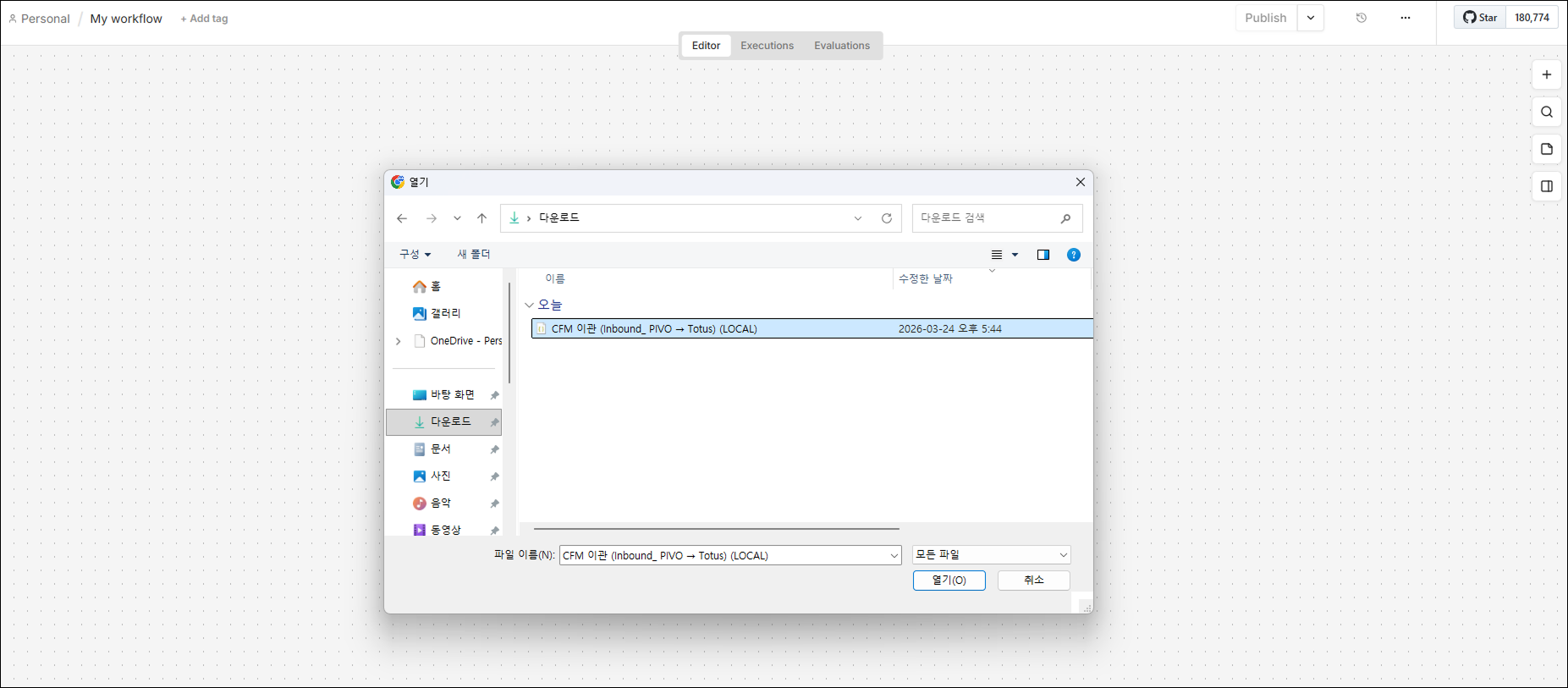The height and width of the screenshot is (688, 1568).
Task: Select 갤러리 in the navigation pane
Action: [445, 313]
